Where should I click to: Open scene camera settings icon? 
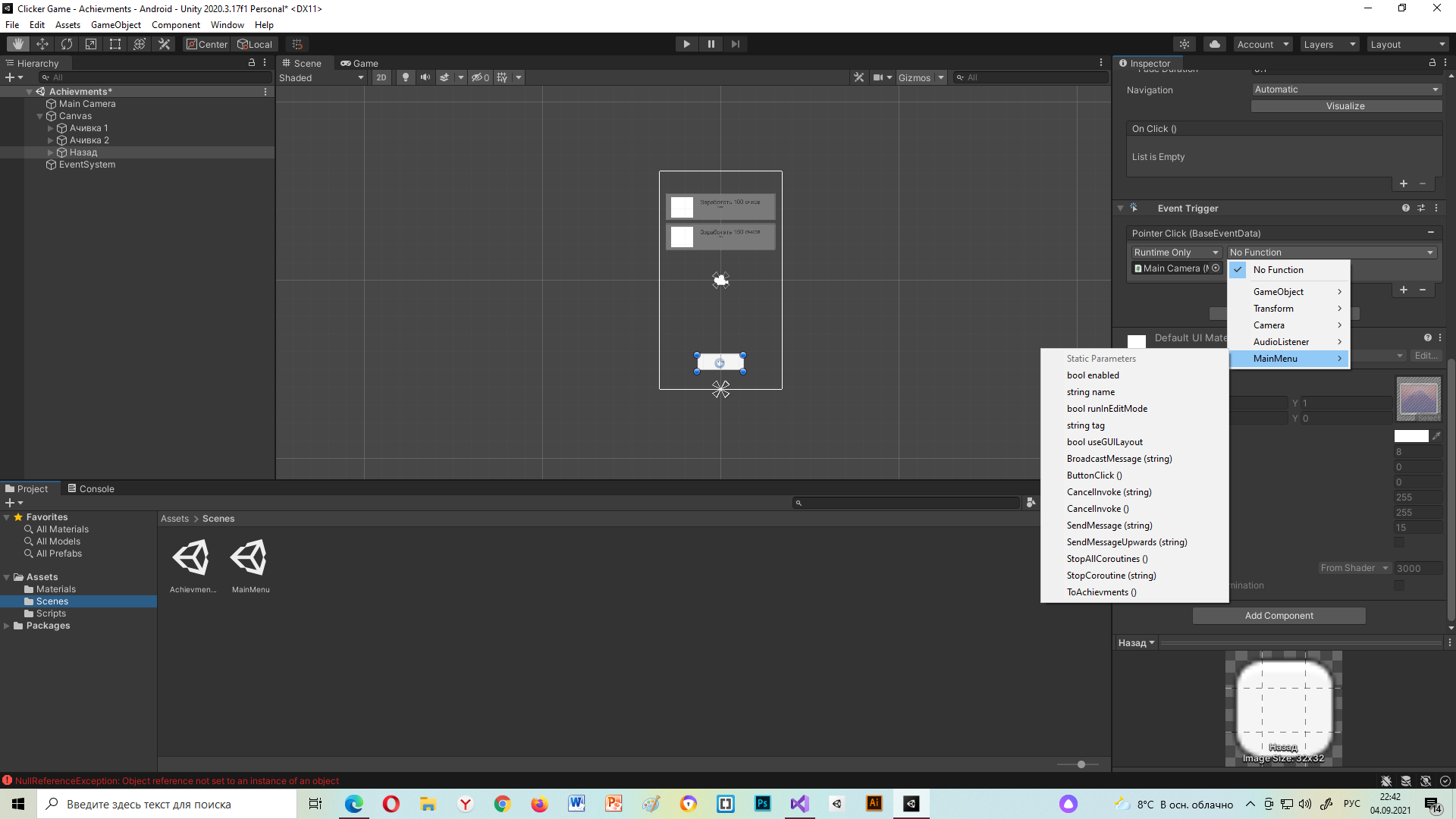[877, 77]
